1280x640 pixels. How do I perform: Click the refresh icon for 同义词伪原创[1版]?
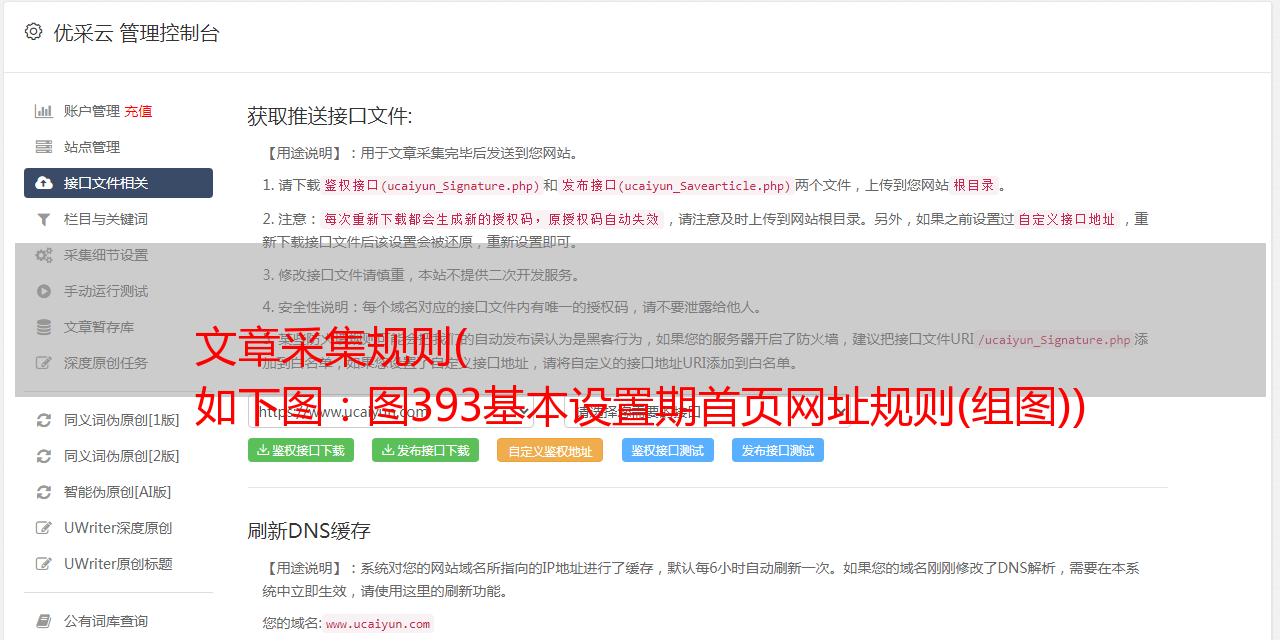[44, 420]
